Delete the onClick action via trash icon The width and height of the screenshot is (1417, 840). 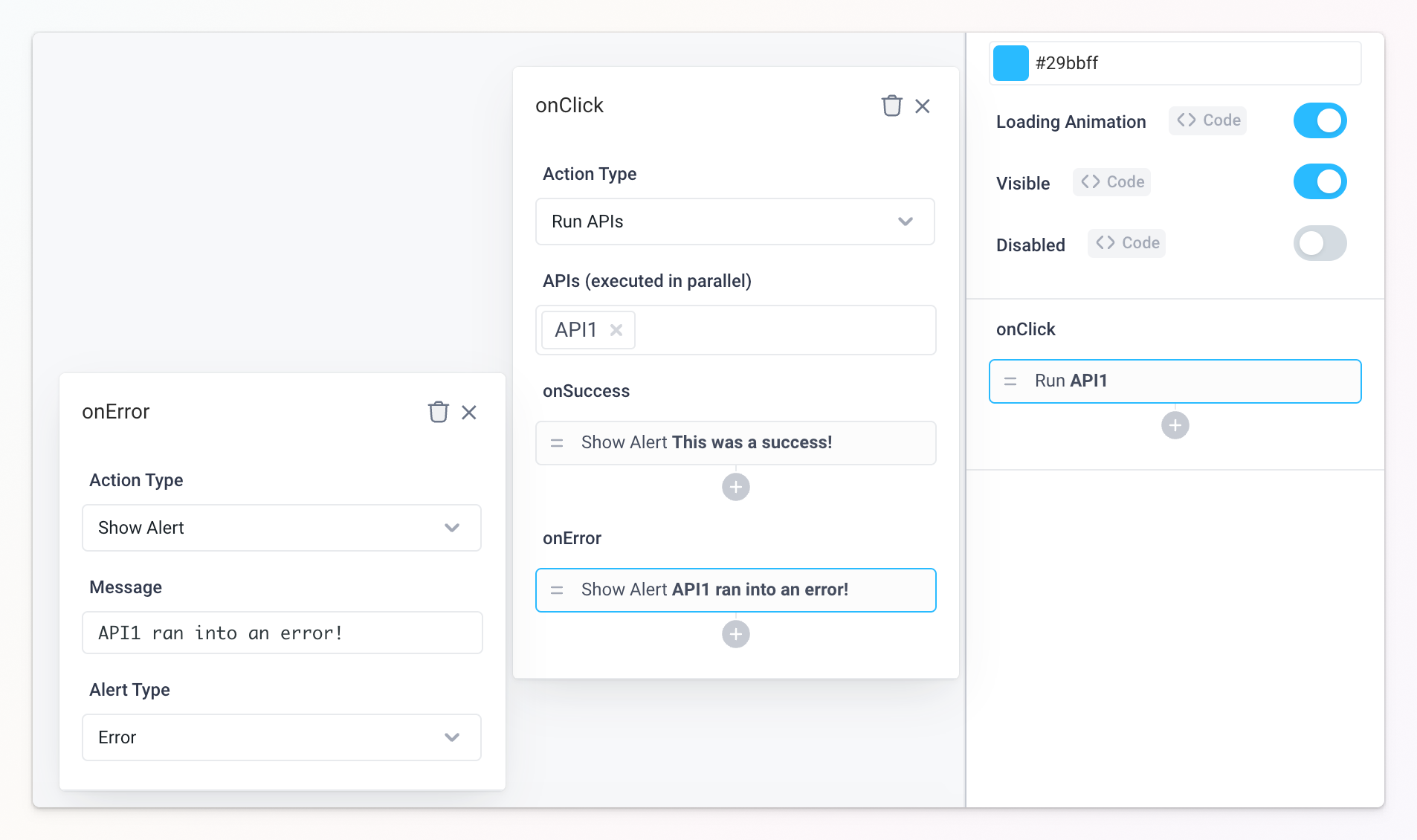coord(890,106)
